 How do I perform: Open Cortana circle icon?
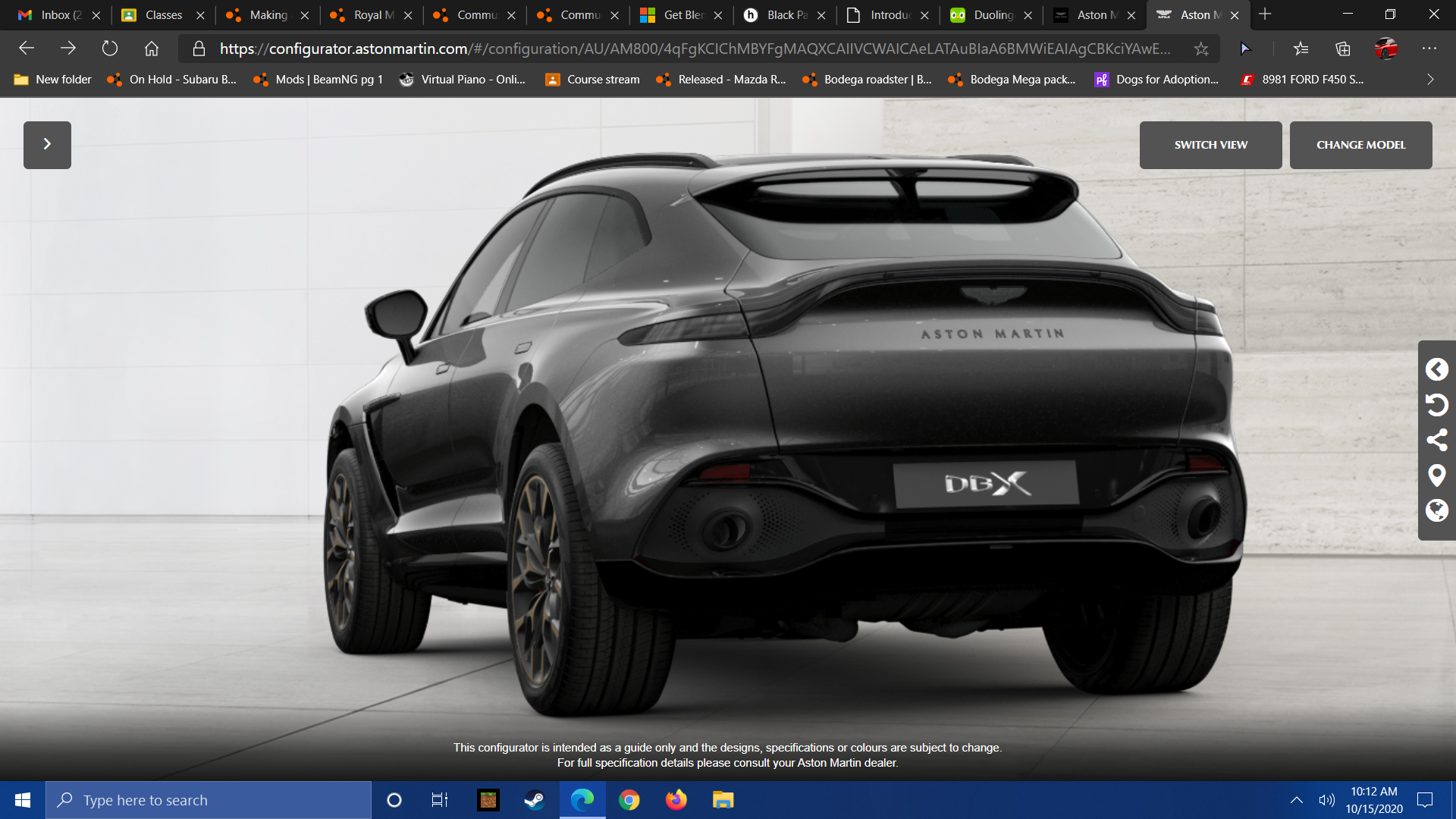point(394,800)
